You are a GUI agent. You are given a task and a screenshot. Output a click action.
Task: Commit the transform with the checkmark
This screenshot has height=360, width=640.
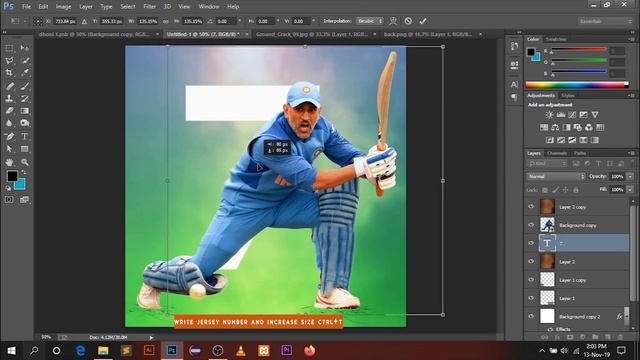(423, 21)
